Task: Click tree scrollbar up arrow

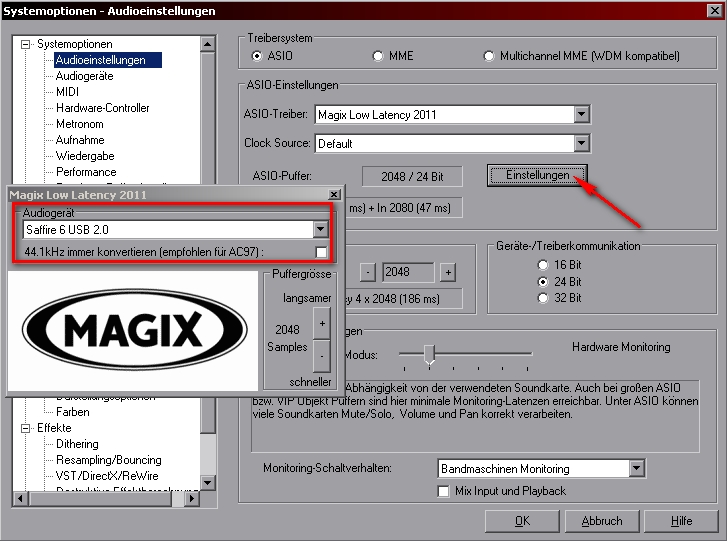Action: 207,45
